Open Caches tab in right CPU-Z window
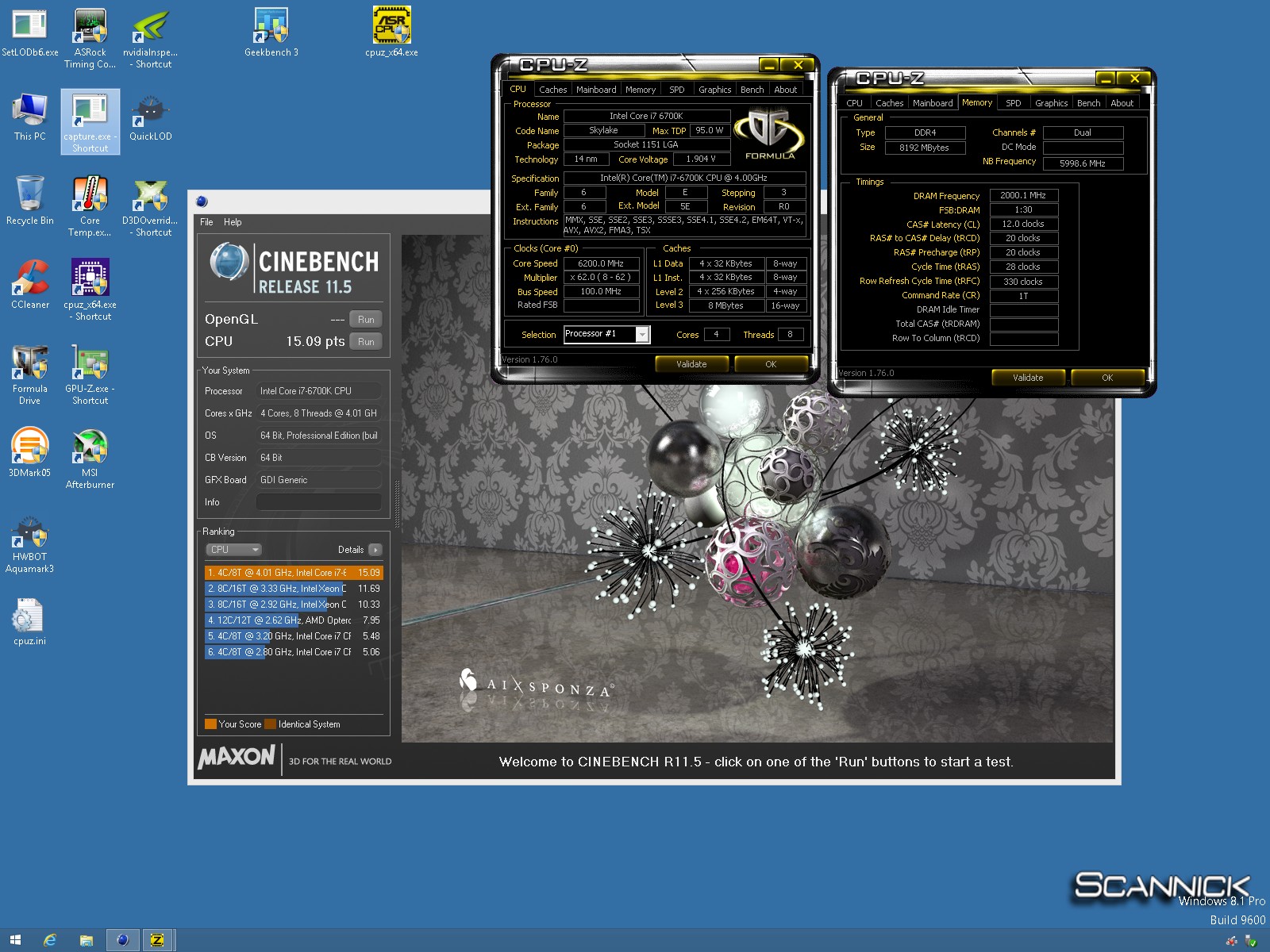Screen dimensions: 1270x952 point(889,103)
